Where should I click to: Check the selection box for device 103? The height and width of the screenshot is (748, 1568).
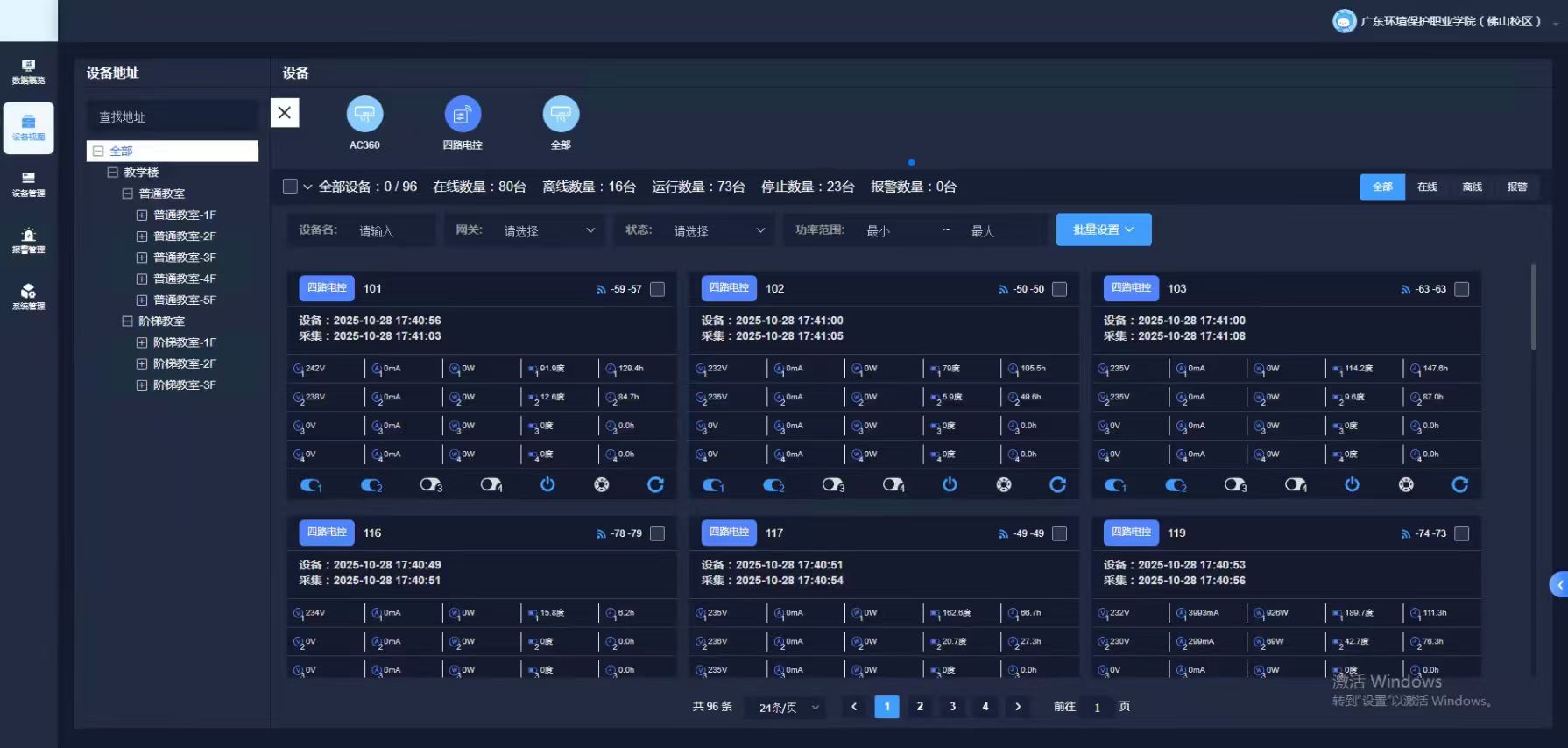[1461, 289]
